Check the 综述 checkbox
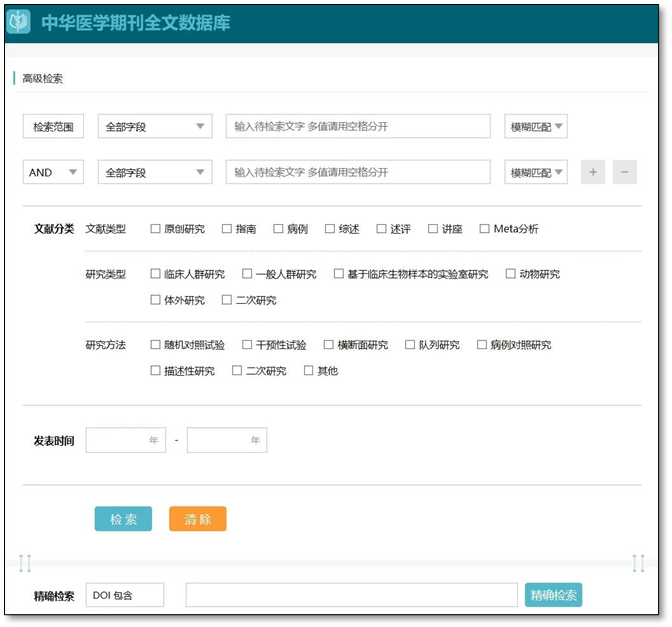 (x=330, y=229)
